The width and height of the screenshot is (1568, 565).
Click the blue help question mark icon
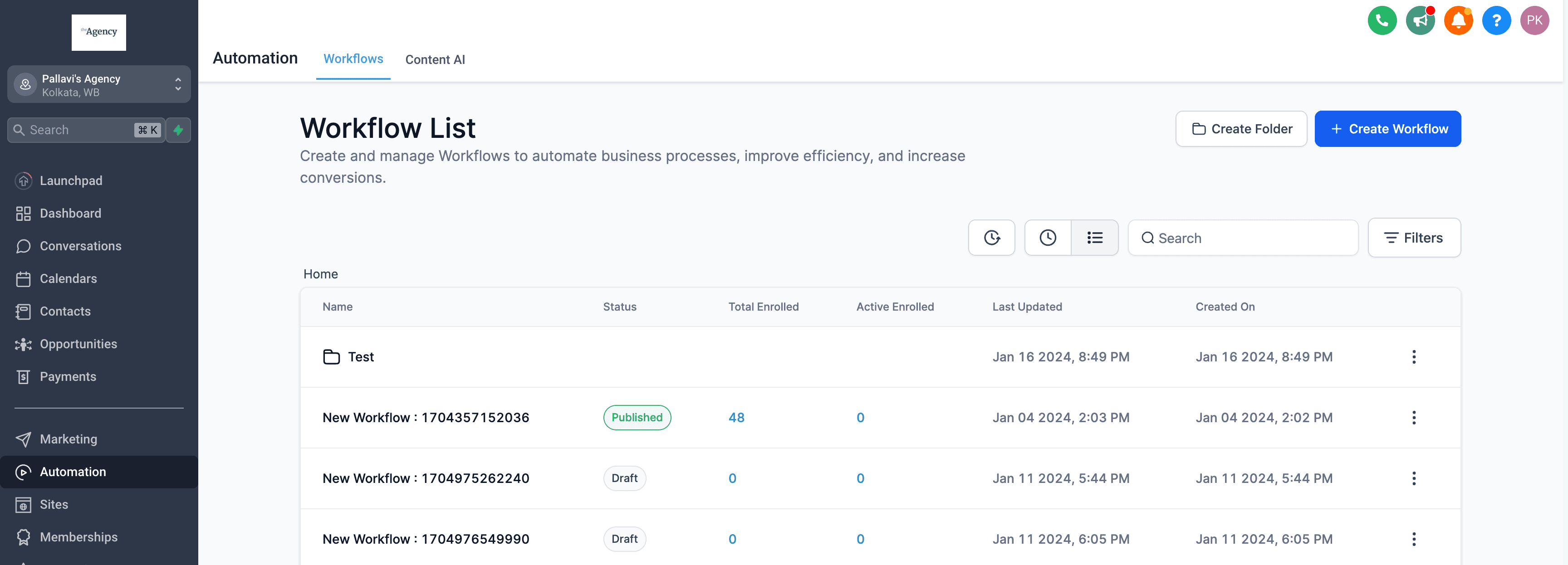point(1496,21)
